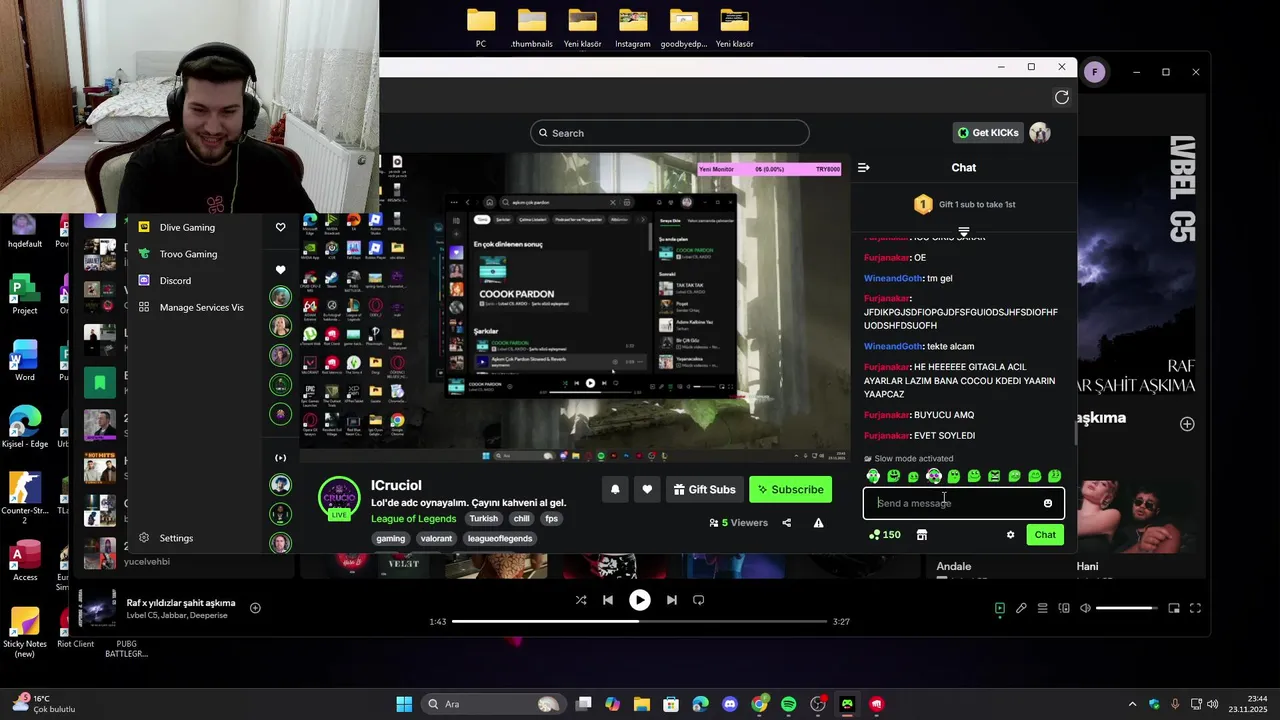Mute Spotify volume speaker icon
The height and width of the screenshot is (720, 1280).
point(1085,608)
